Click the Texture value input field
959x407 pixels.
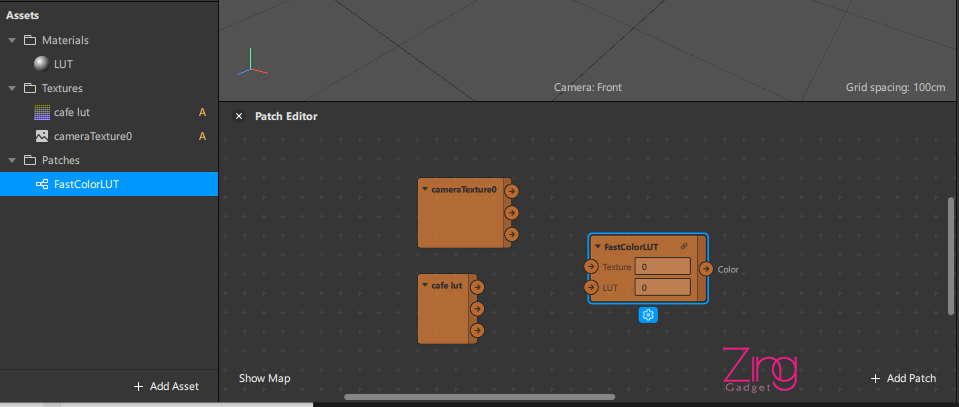tap(663, 267)
